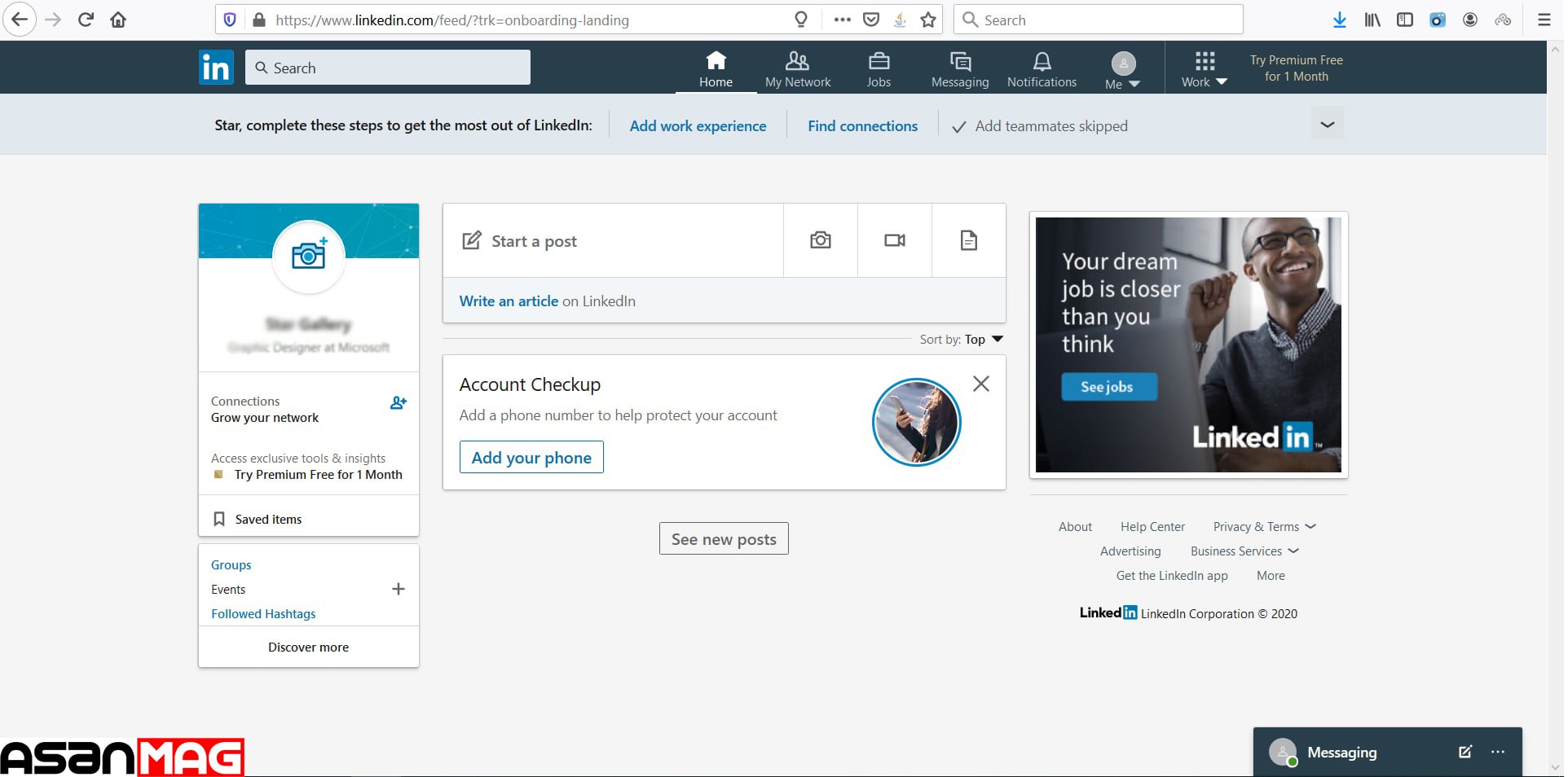1568x777 pixels.
Task: Click the add connections person icon
Action: [x=399, y=402]
